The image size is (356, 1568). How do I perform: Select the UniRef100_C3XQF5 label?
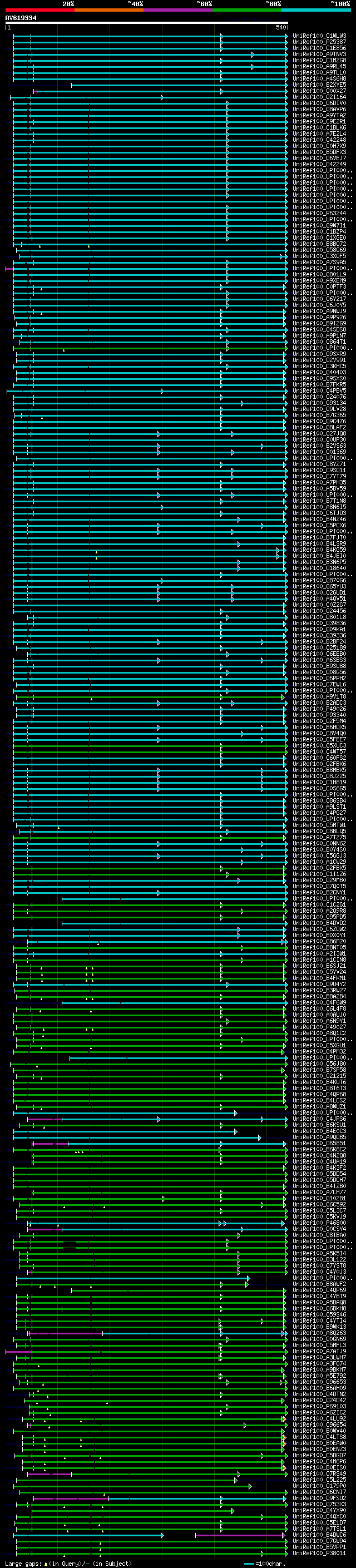click(319, 256)
